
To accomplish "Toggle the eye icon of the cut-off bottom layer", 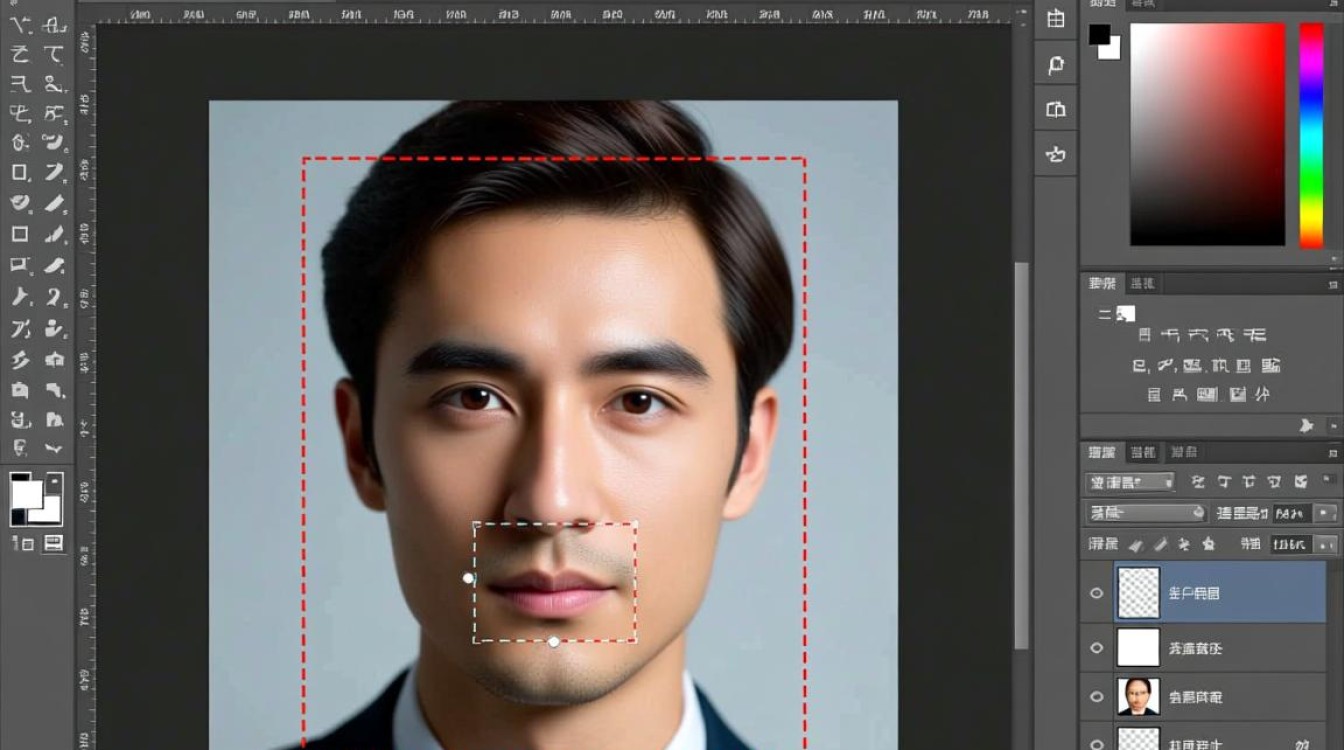I will point(1096,743).
